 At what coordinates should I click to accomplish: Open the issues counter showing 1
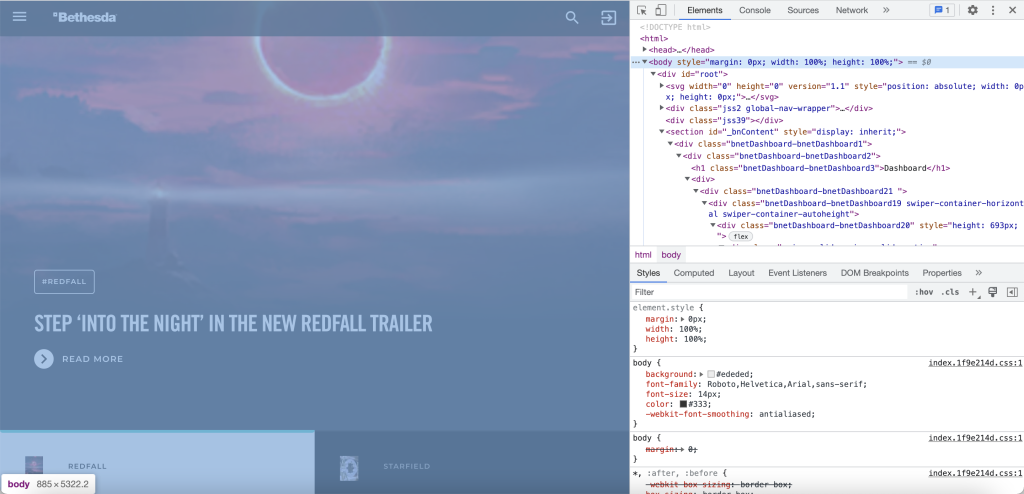942,10
